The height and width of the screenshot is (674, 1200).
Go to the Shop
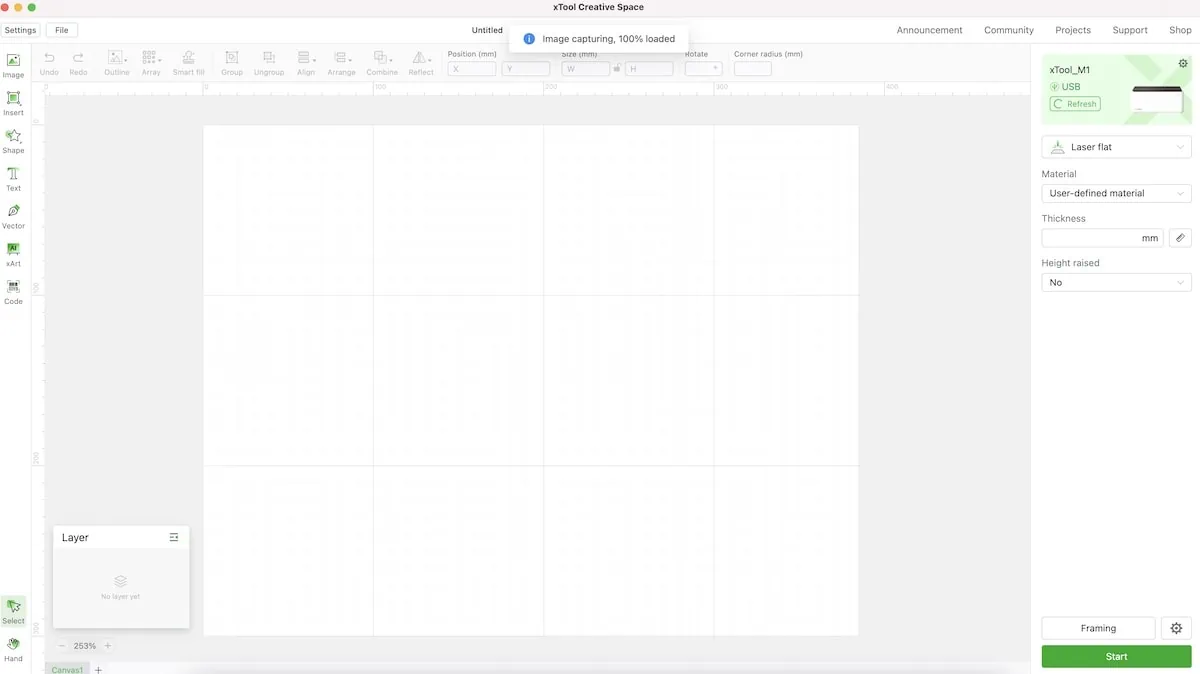1180,30
